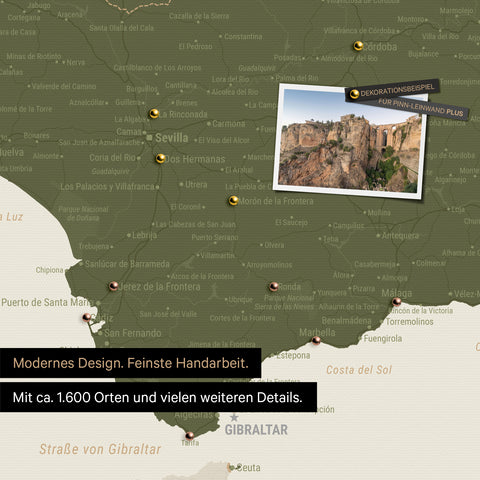Click the Dekorationsbeispiel label strip
The width and height of the screenshot is (480, 480).
coord(392,90)
